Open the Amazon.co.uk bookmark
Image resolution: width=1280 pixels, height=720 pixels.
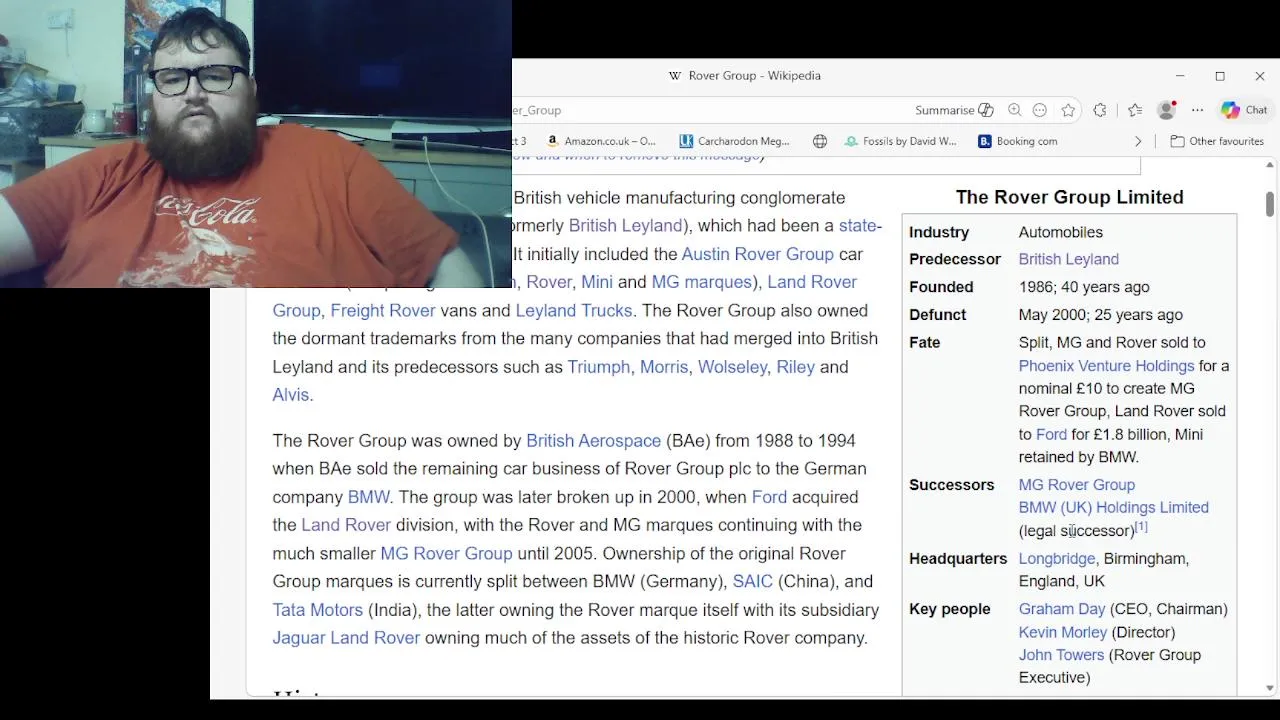pos(601,141)
